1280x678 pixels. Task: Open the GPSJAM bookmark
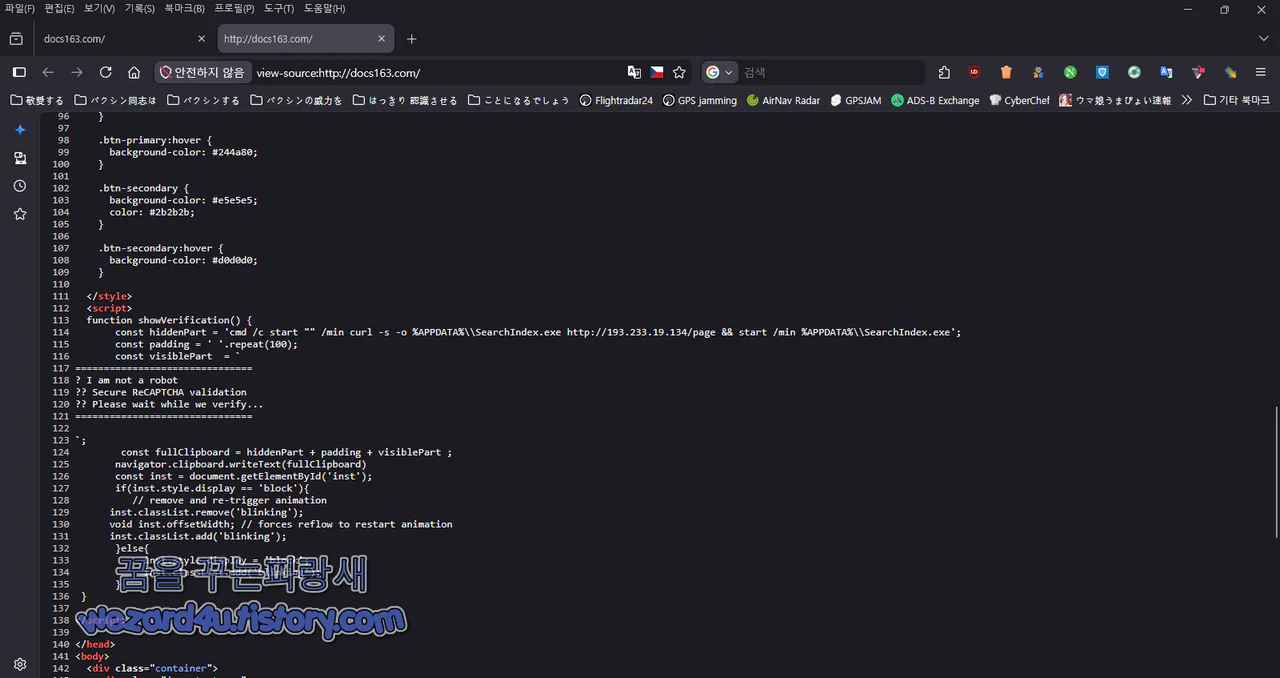[x=856, y=100]
